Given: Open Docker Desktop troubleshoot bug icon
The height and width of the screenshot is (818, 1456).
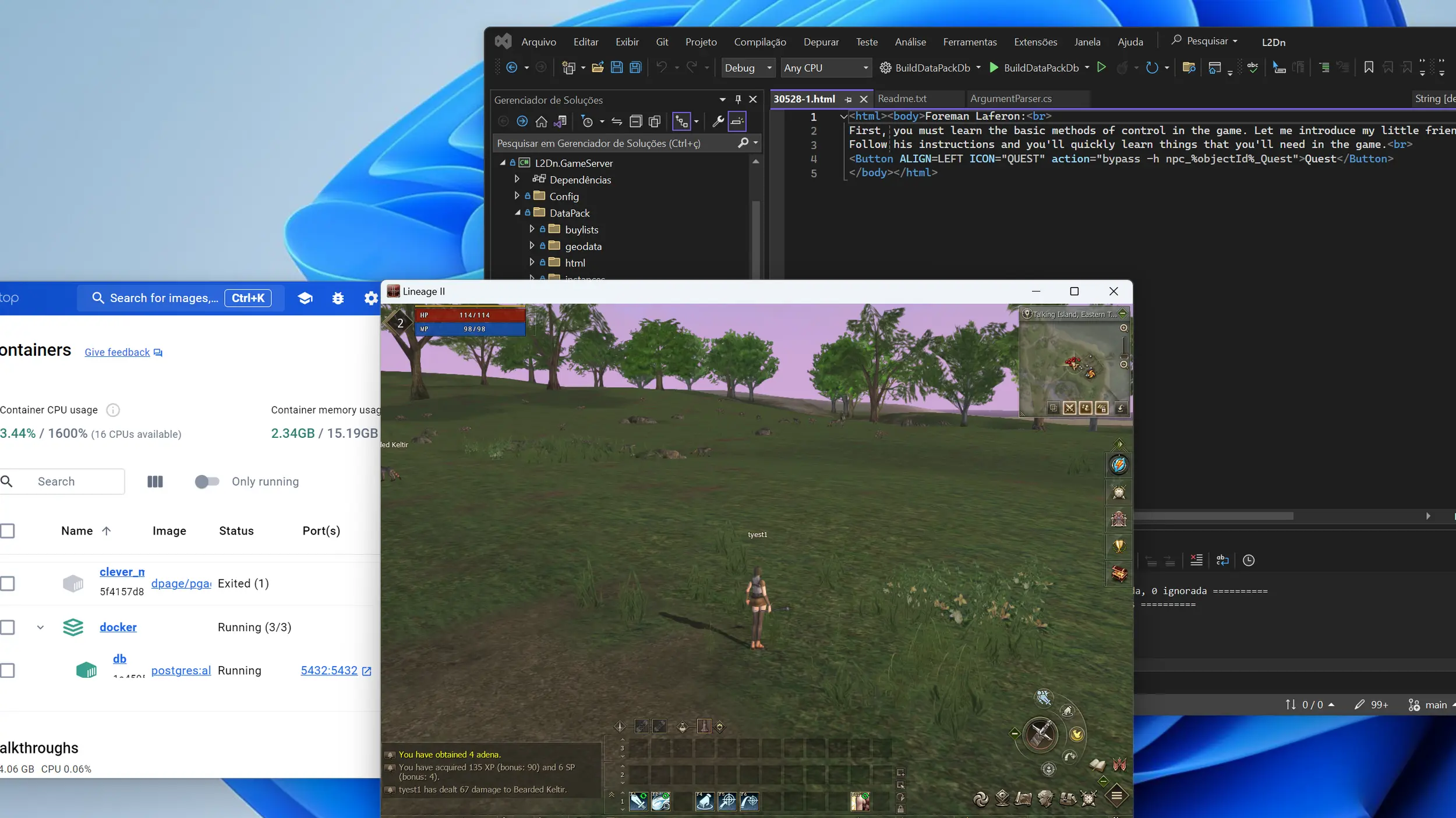Looking at the screenshot, I should 338,299.
